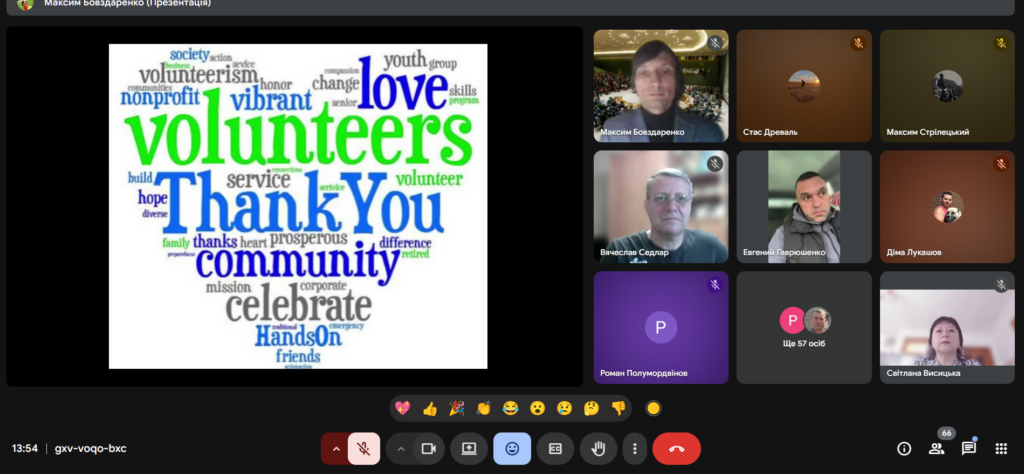1024x474 pixels.
Task: Unmute the microphone in the bottom bar
Action: (x=364, y=449)
